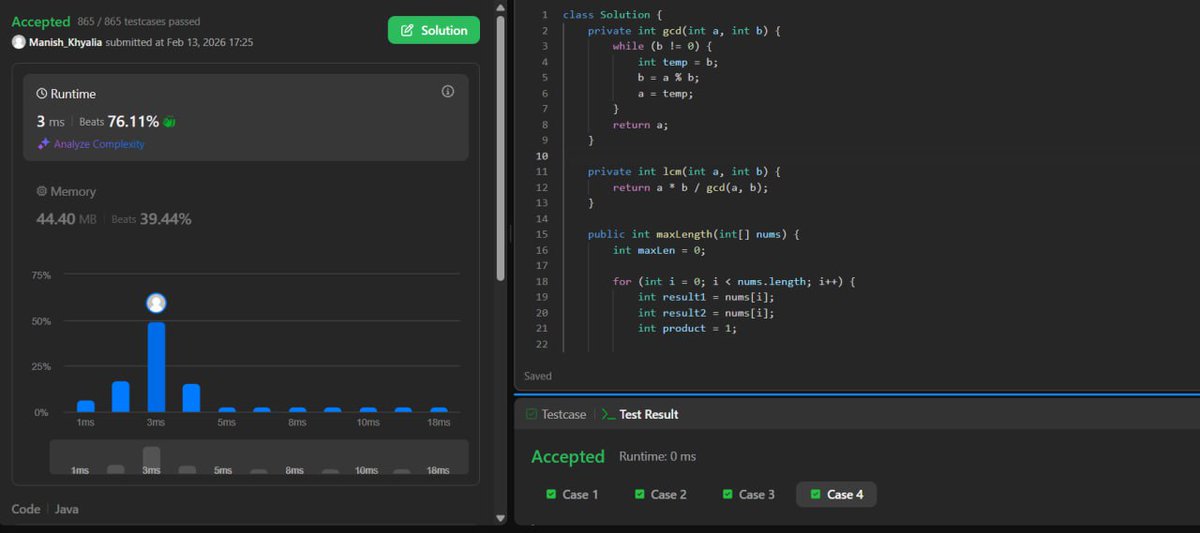Click the left panel scroll up arrow
Image resolution: width=1200 pixels, height=533 pixels.
pos(501,8)
